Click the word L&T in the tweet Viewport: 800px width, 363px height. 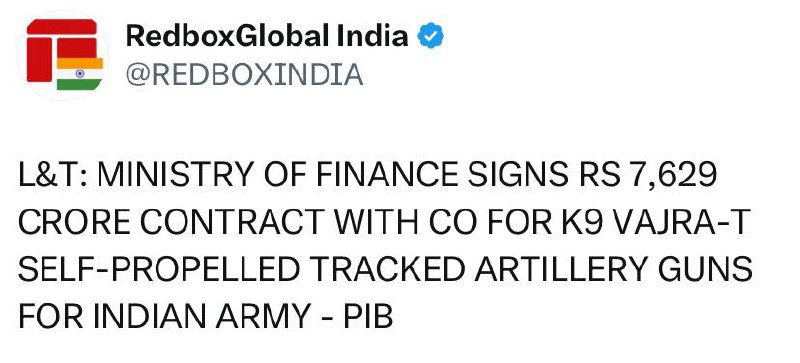click(x=49, y=175)
